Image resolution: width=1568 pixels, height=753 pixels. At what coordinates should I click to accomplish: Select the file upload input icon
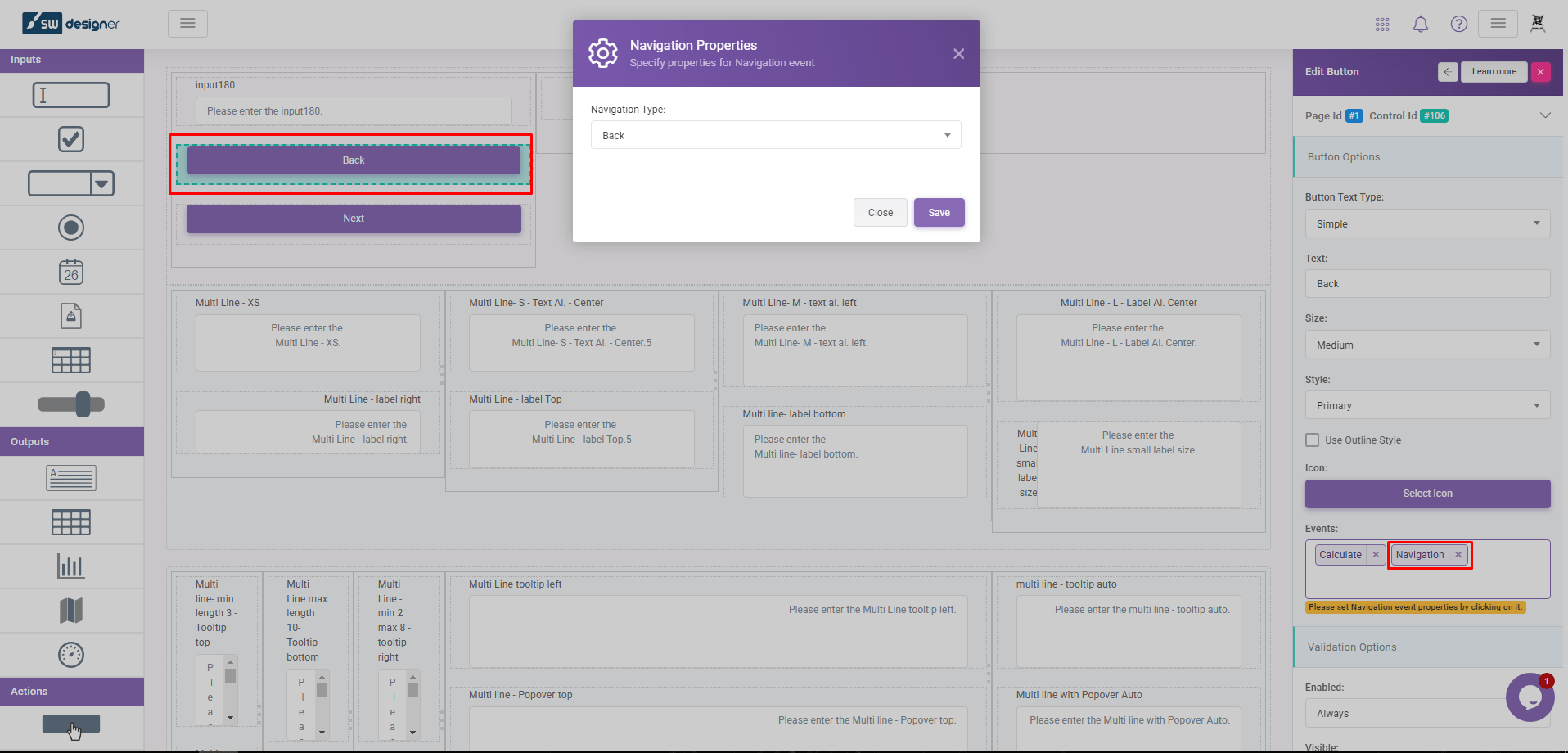pos(71,316)
